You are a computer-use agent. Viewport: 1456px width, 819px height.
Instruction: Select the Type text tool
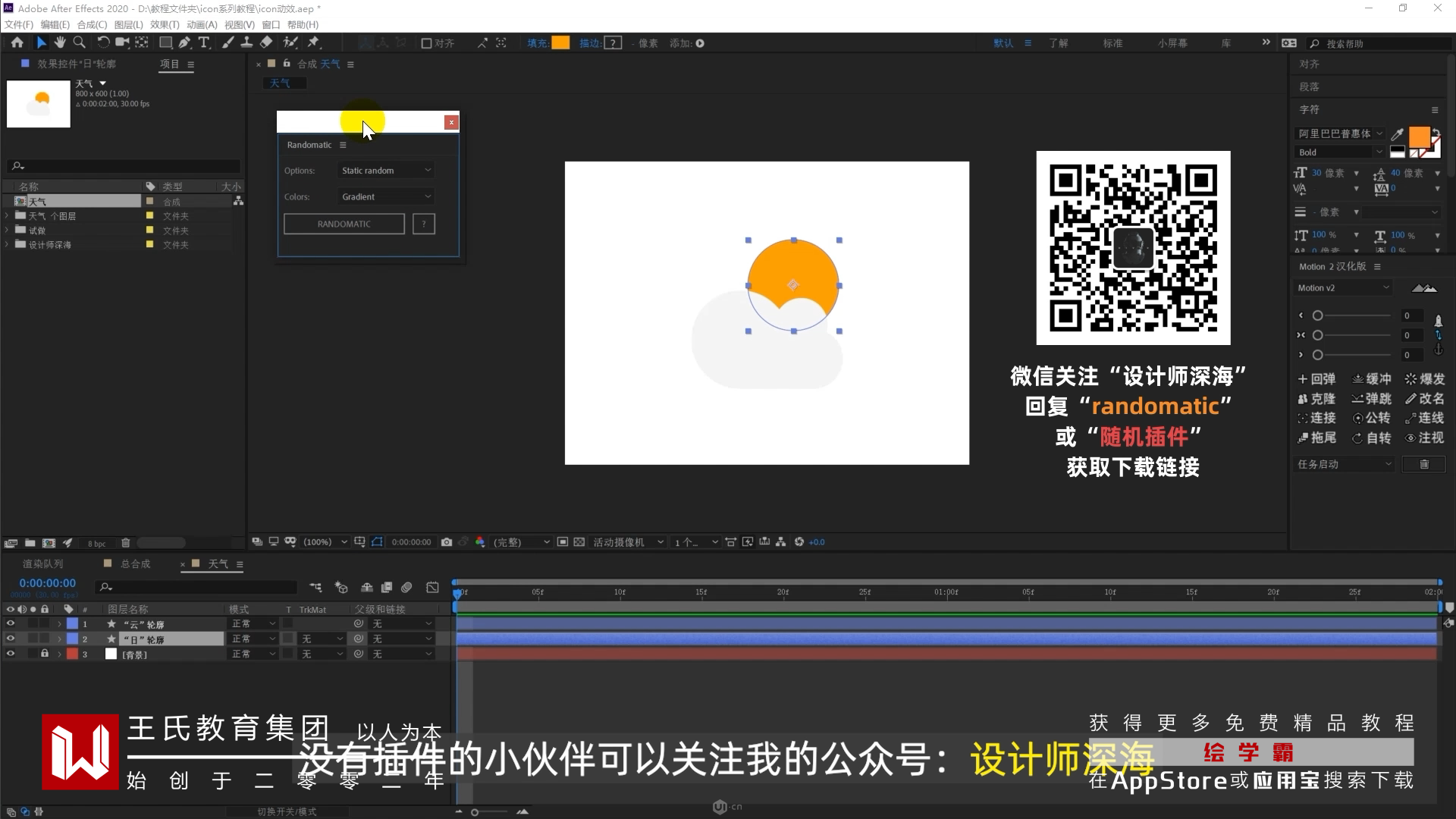coord(203,43)
